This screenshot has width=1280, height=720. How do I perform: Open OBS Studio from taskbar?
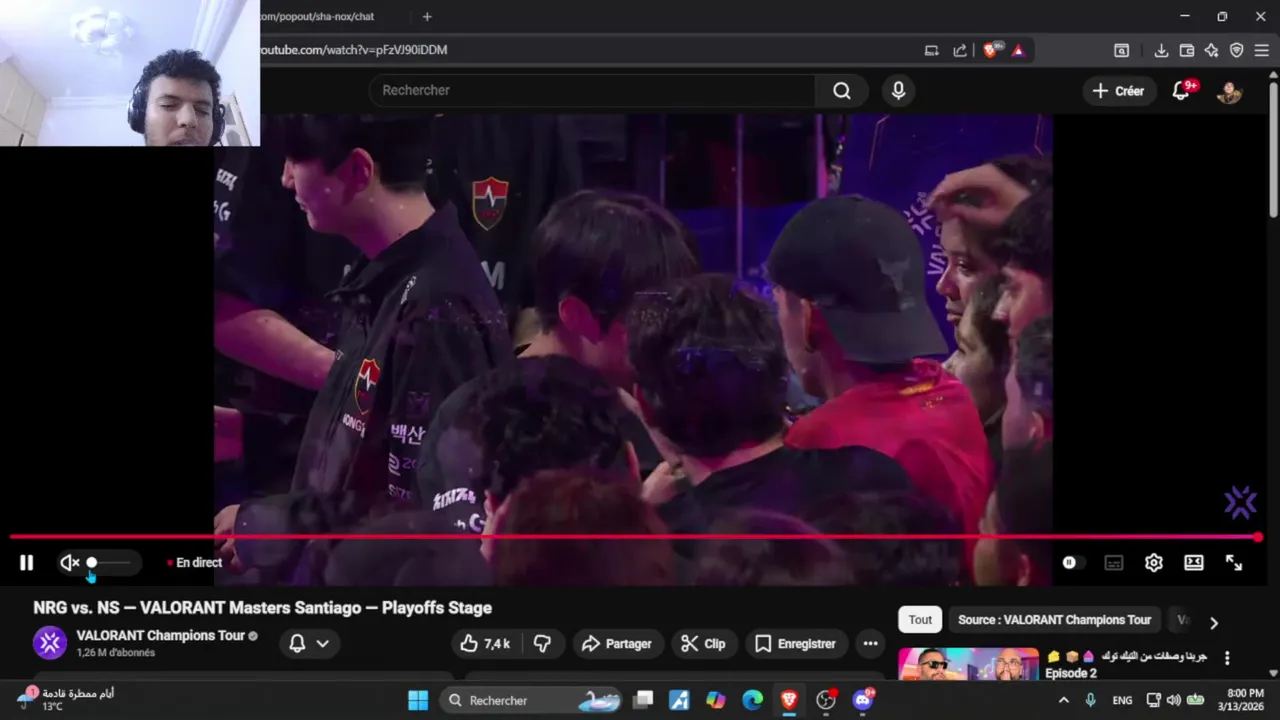click(x=826, y=700)
